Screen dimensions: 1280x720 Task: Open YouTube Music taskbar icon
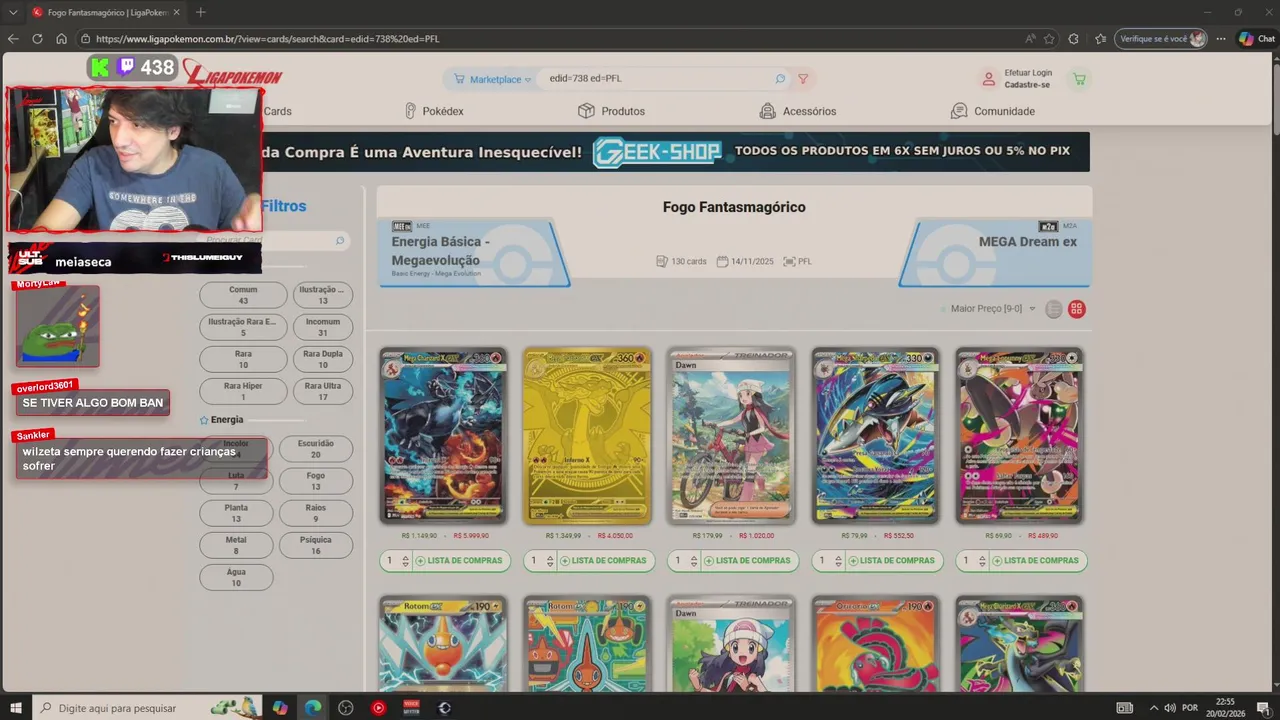point(378,708)
